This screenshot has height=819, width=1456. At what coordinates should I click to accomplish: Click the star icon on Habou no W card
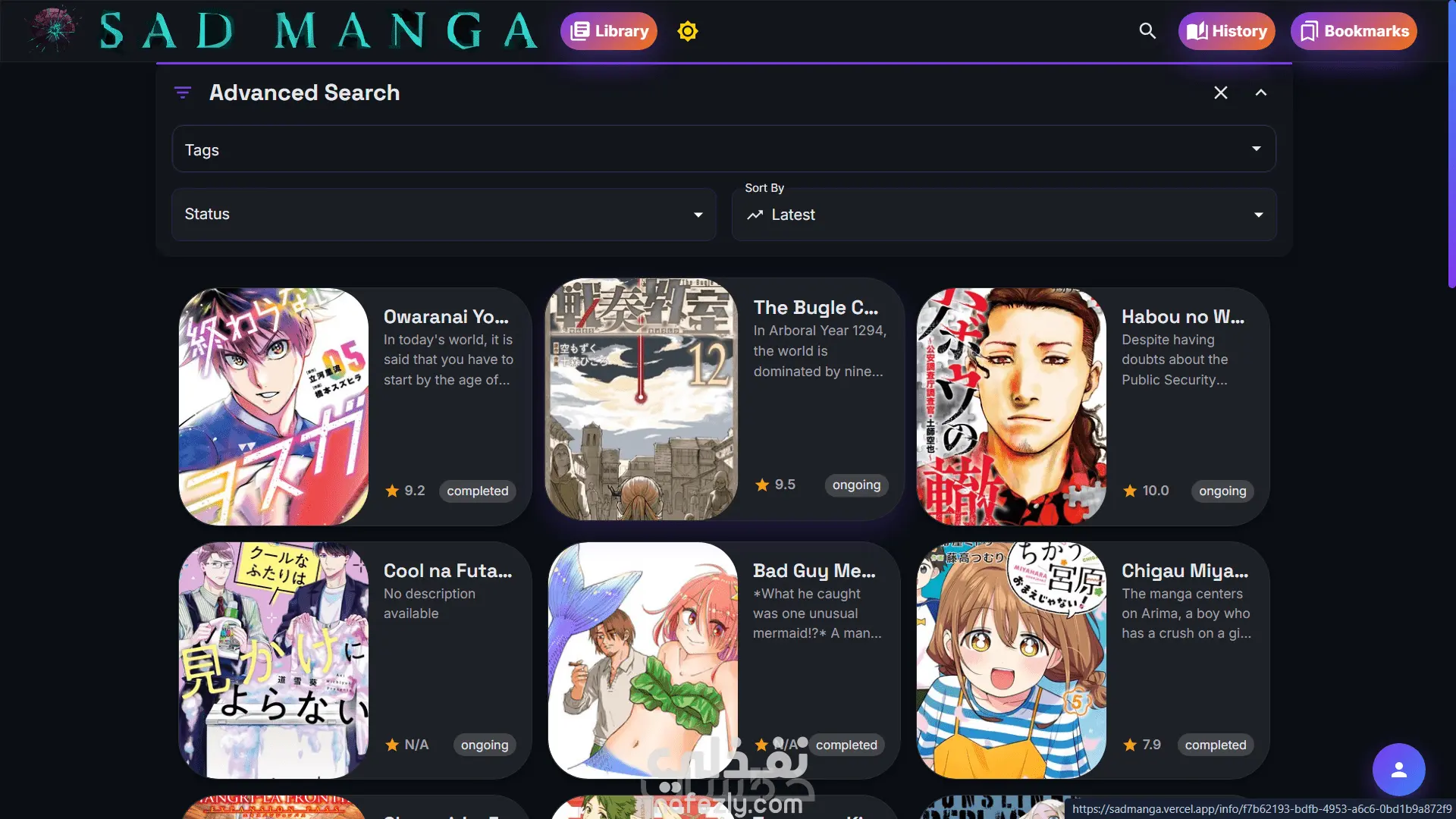1130,491
